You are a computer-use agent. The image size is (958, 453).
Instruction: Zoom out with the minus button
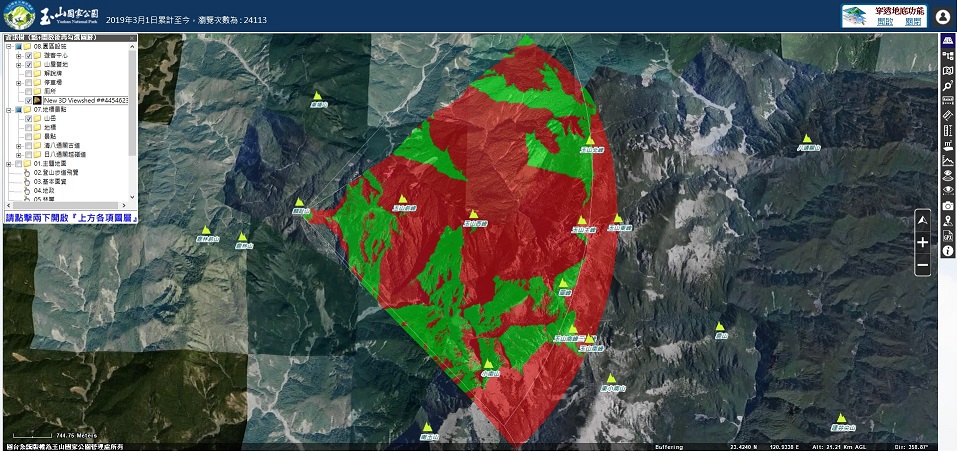click(922, 266)
